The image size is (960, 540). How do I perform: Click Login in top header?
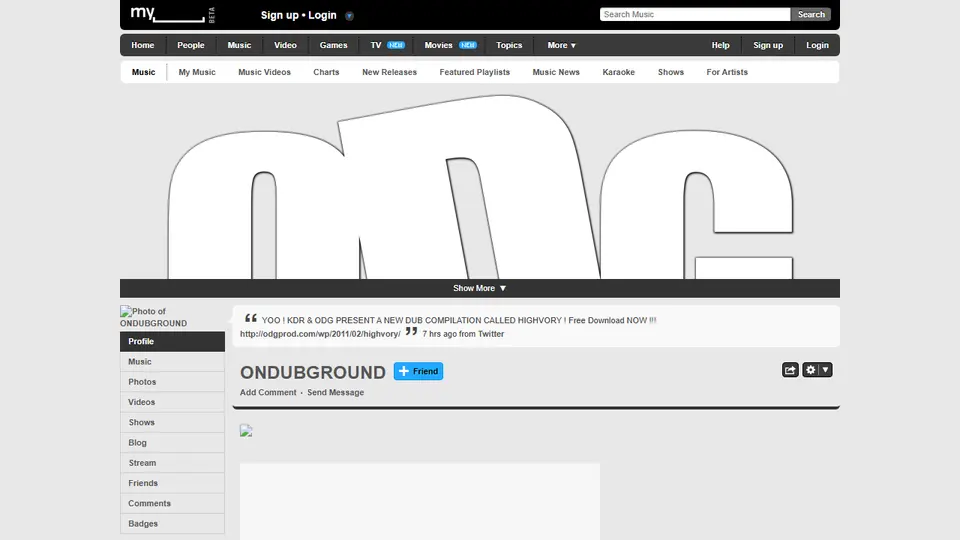tap(322, 15)
